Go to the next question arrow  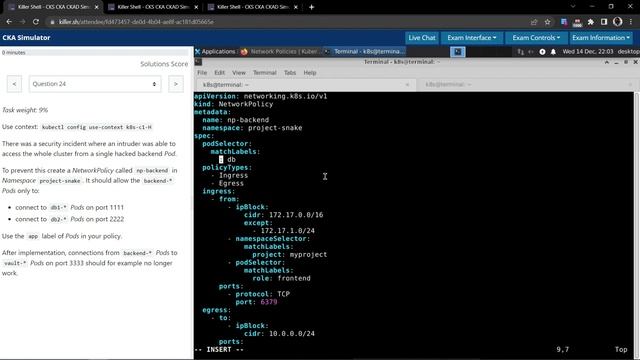tap(176, 84)
